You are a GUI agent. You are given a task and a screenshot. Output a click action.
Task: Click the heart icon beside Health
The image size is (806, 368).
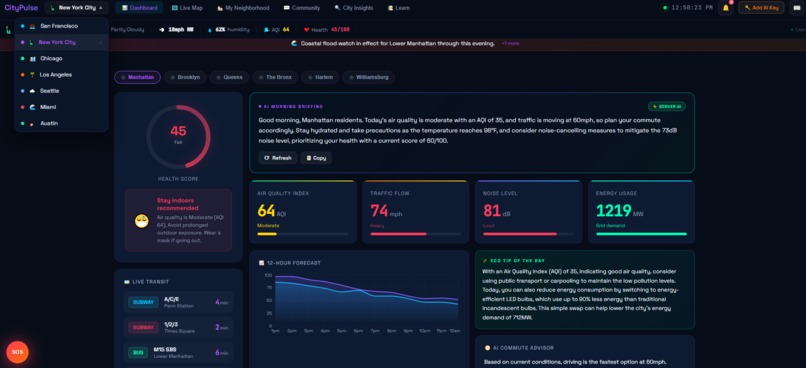coord(306,30)
